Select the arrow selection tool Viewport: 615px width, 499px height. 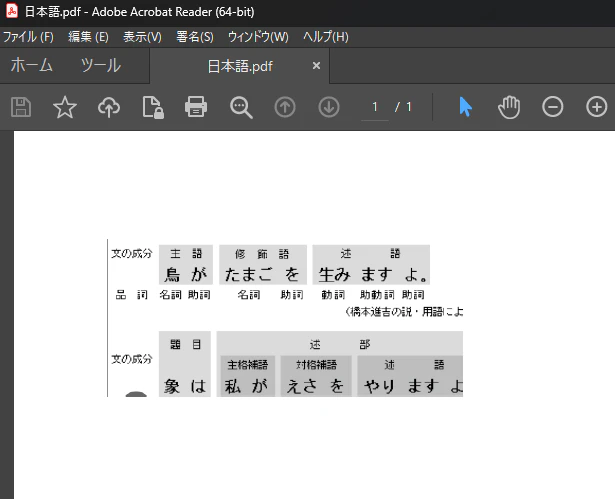tap(465, 107)
